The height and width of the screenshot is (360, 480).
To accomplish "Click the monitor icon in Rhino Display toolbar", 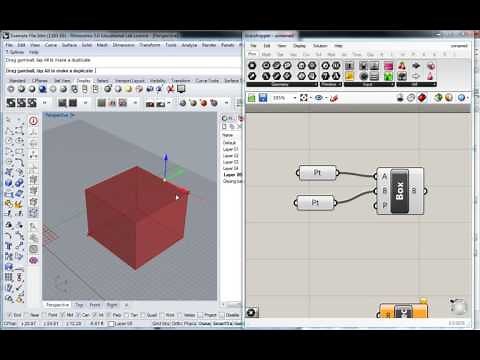I will 181,89.
